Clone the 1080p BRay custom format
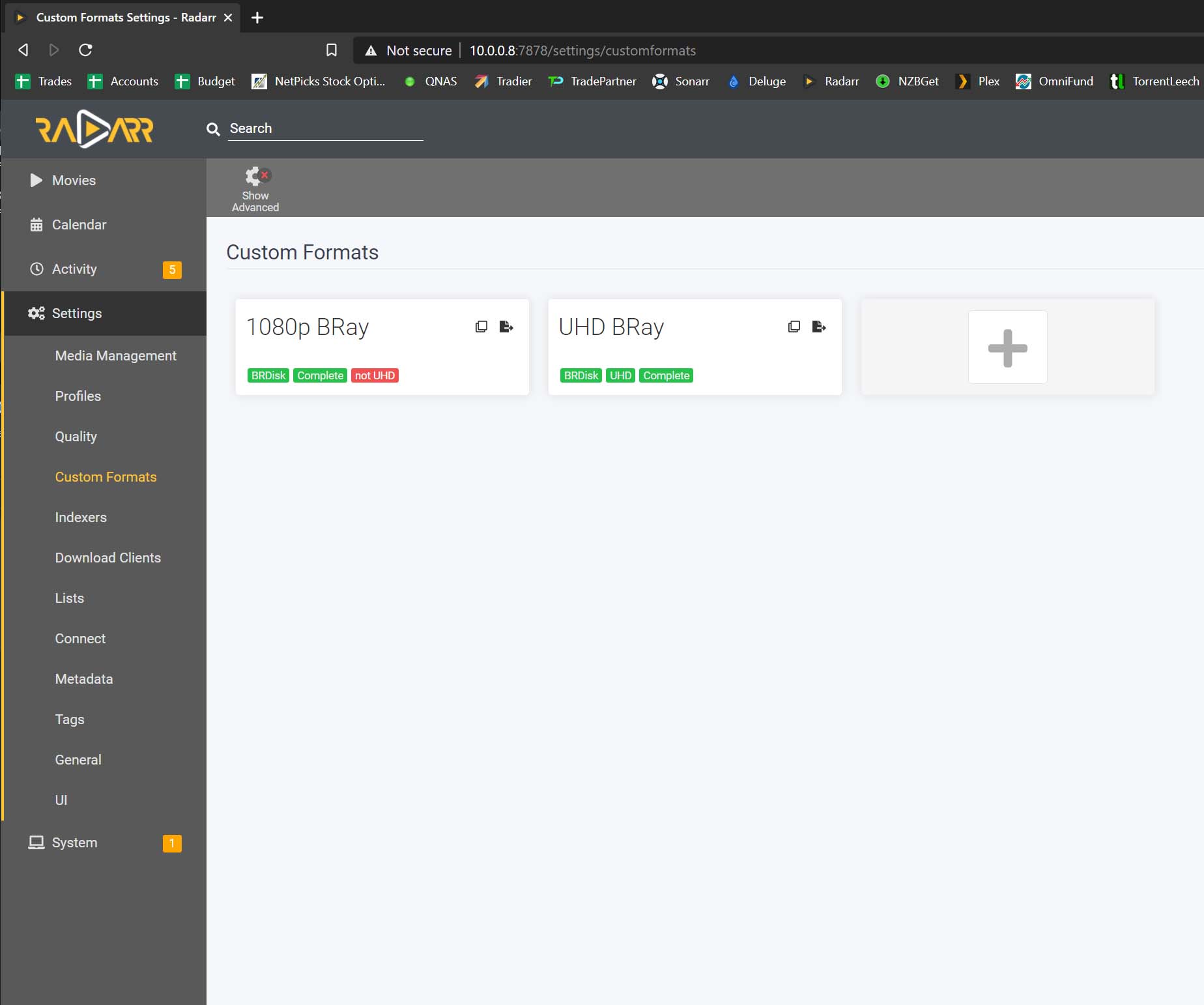The image size is (1204, 1005). (481, 327)
